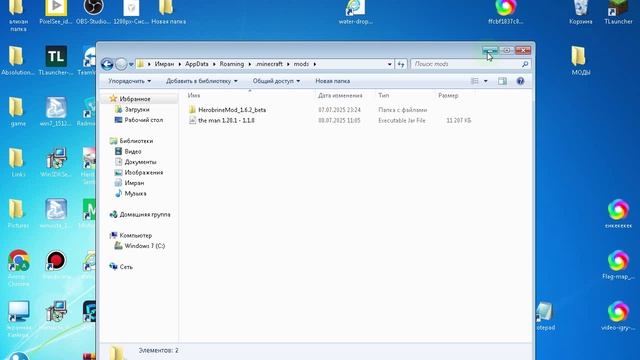The image size is (640, 360).
Task: Select the Links desktop folder
Action: point(18,162)
